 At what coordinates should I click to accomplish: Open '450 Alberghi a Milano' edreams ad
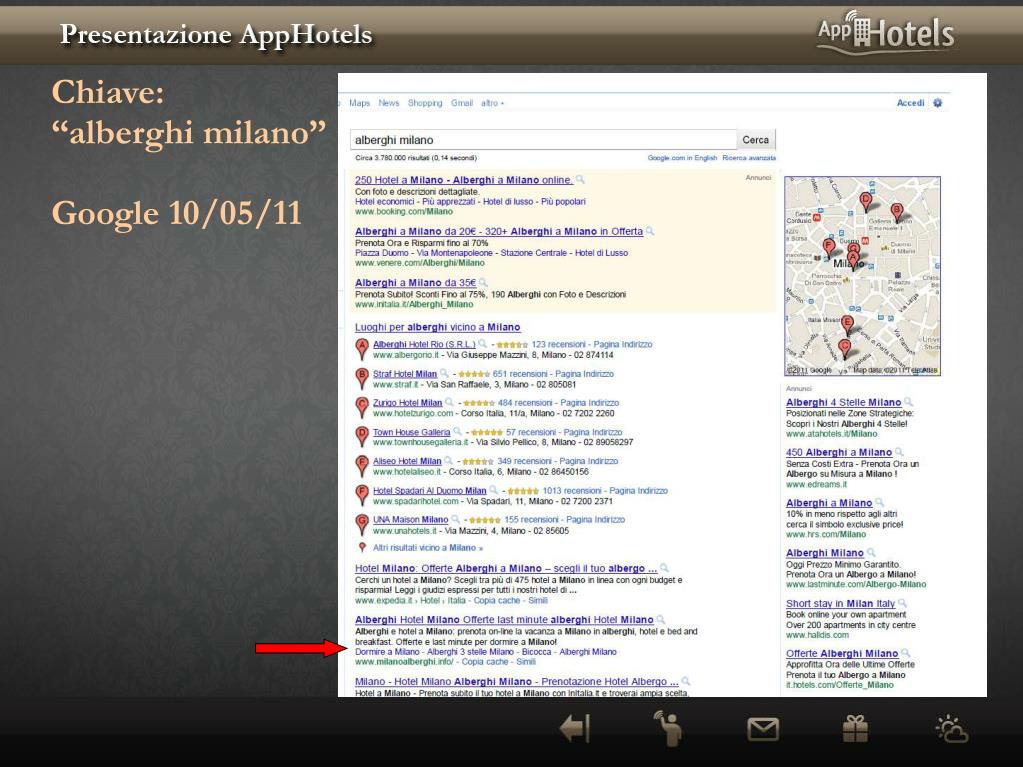pos(839,452)
